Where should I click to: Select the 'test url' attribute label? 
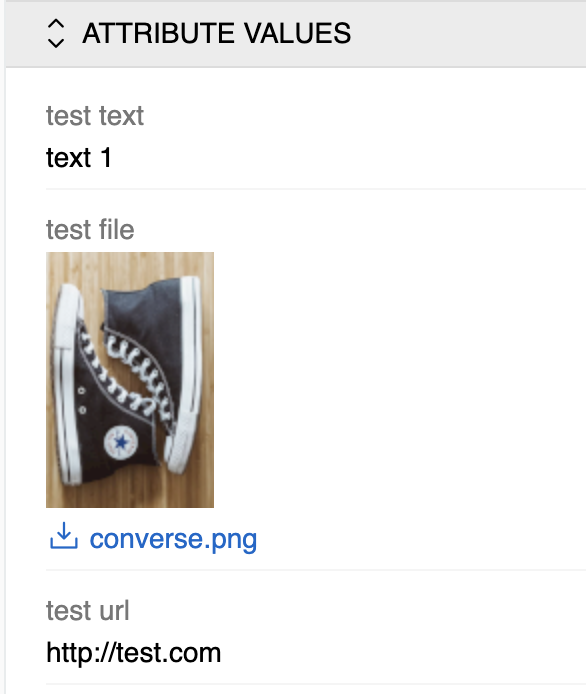[88, 611]
